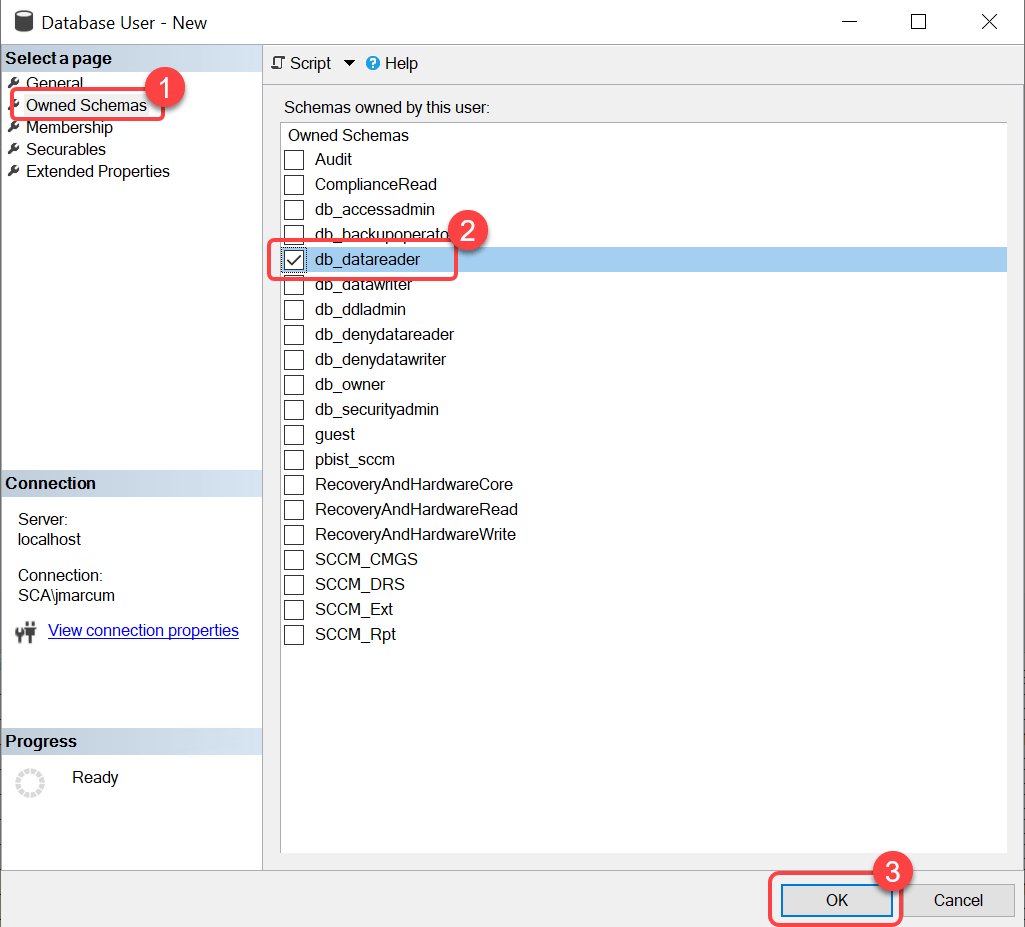Open the General page
The height and width of the screenshot is (927, 1025).
click(54, 83)
